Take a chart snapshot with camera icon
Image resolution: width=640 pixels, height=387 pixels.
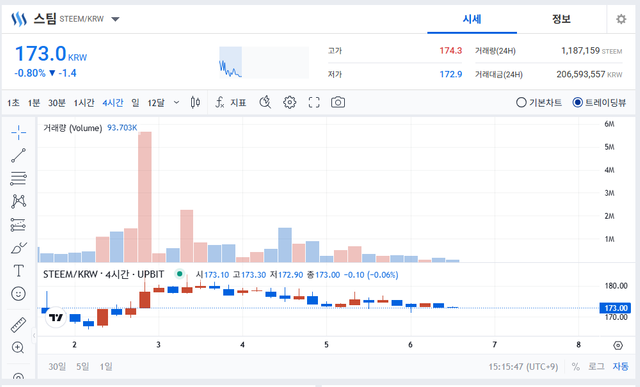[x=338, y=102]
